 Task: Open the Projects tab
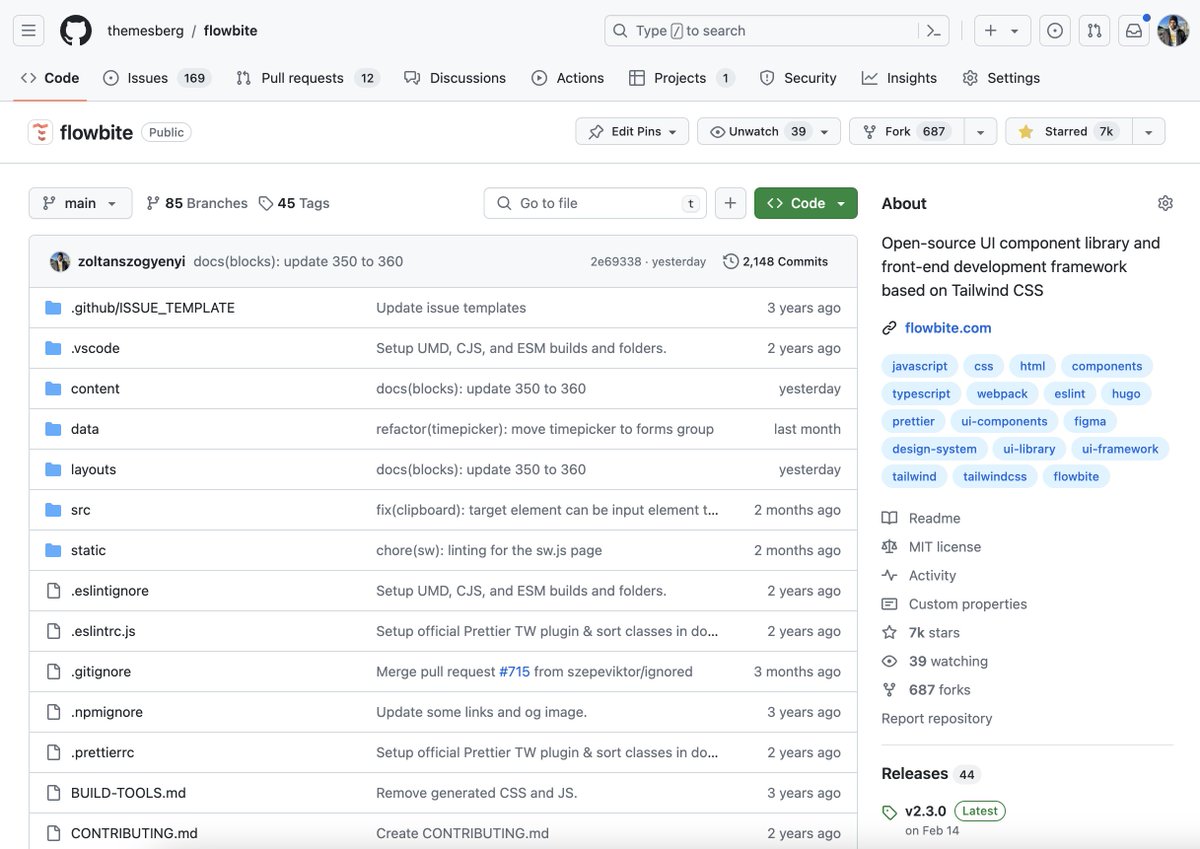682,78
